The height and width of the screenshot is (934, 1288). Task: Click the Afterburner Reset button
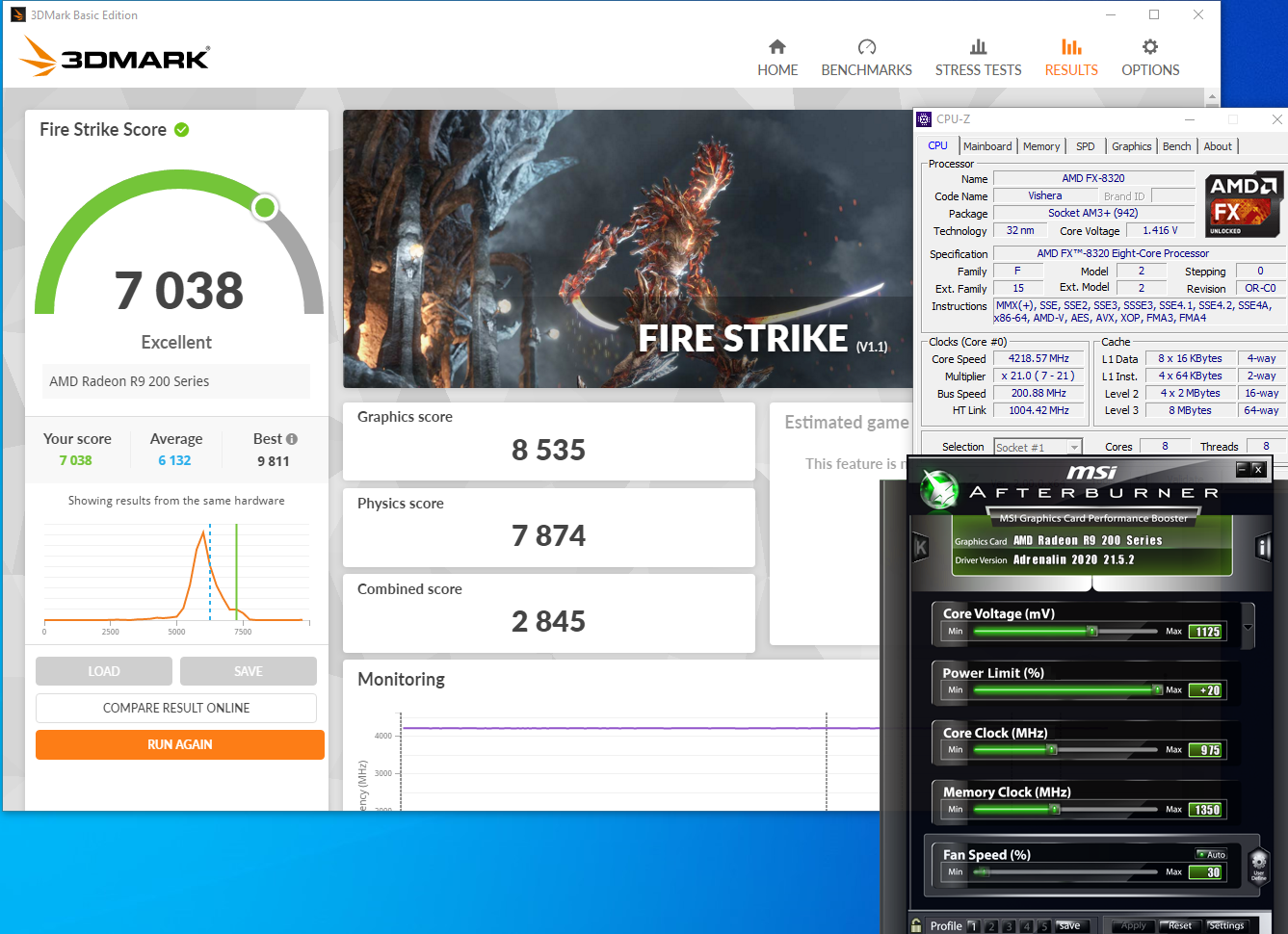1180,925
